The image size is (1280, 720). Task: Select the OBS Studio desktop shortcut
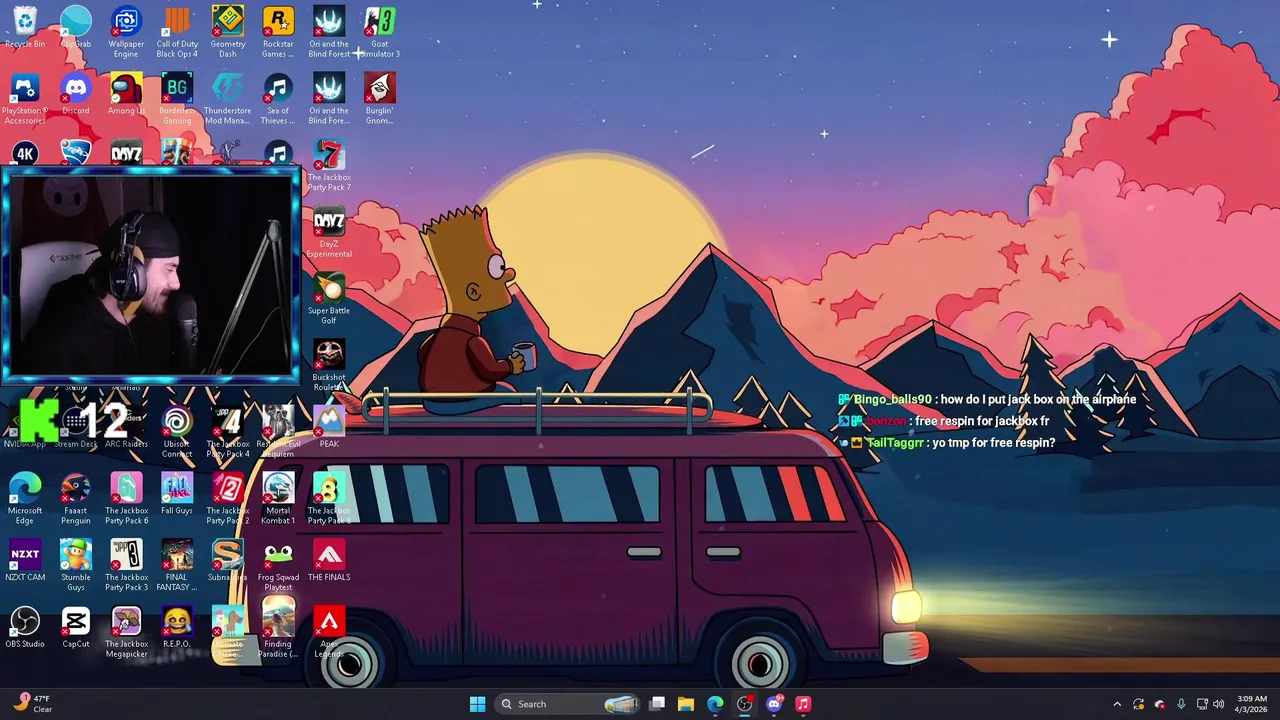click(x=25, y=628)
